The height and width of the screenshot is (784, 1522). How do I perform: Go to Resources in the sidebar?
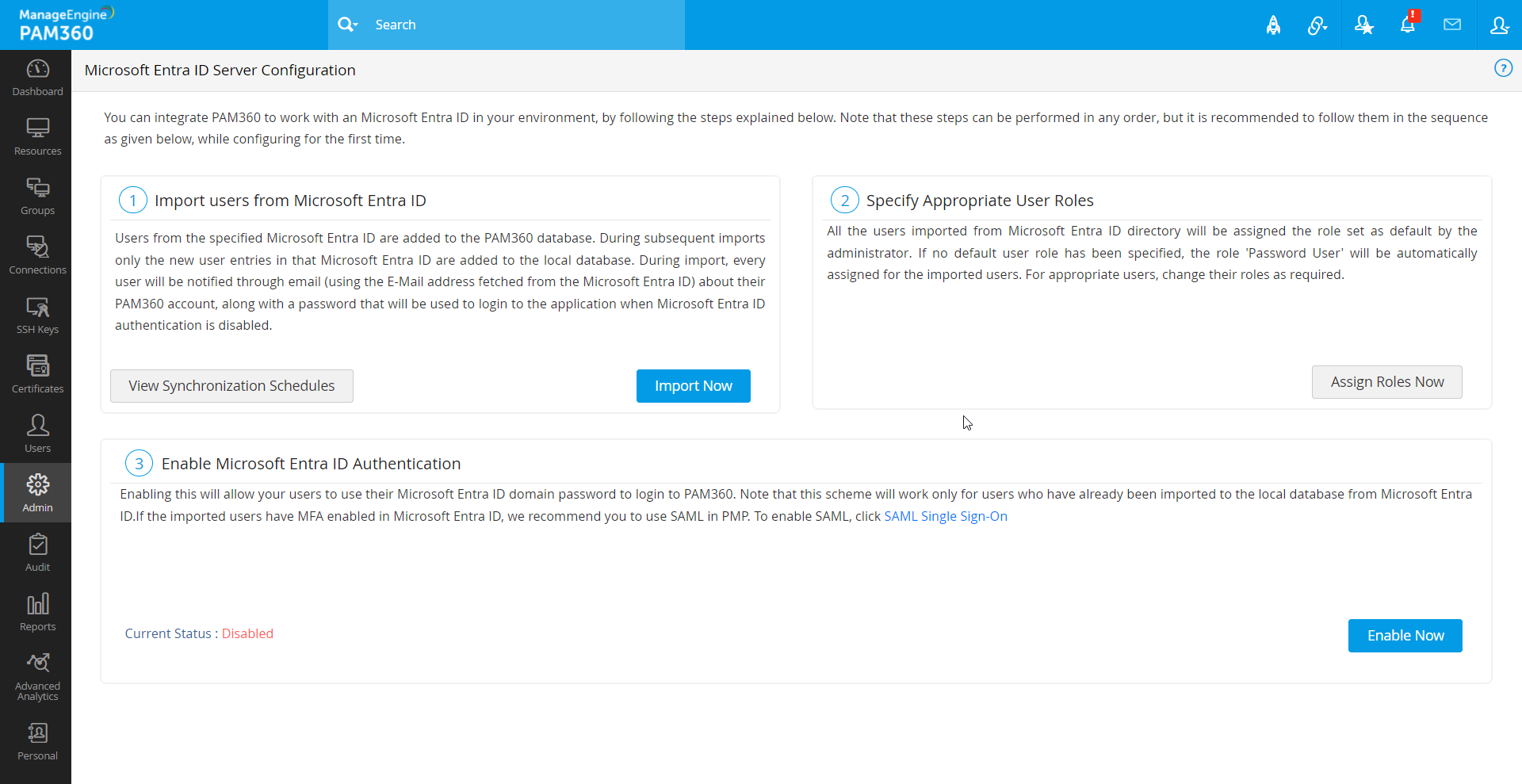point(37,137)
